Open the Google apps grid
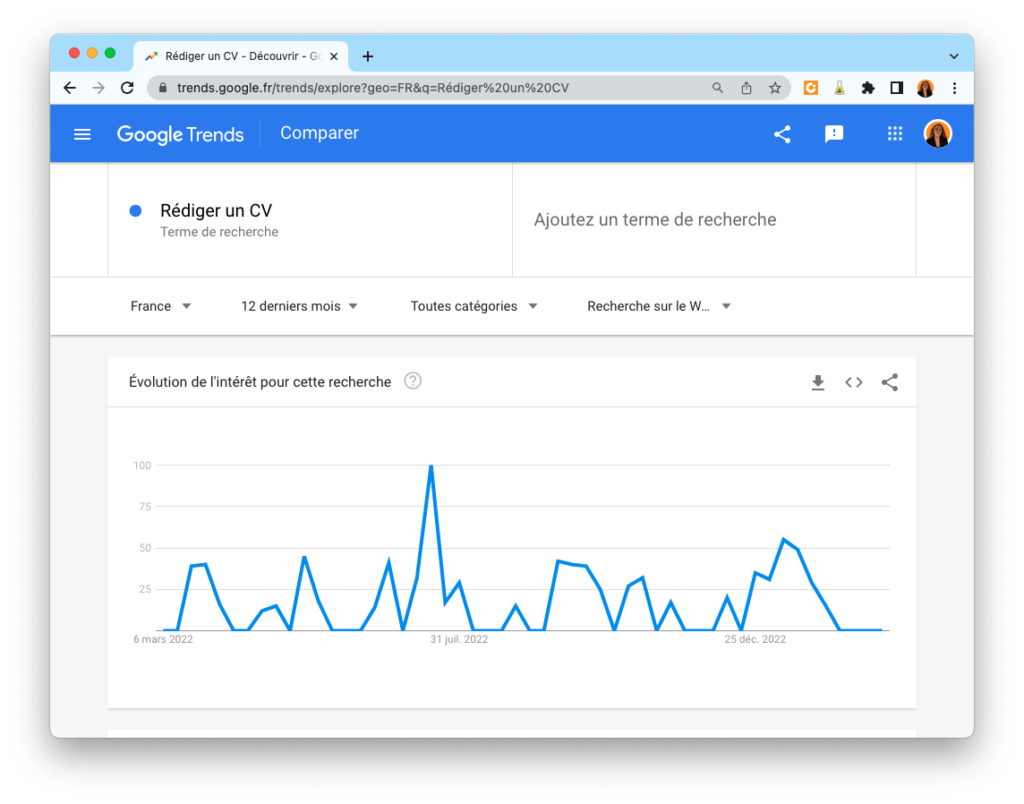The width and height of the screenshot is (1024, 804). [x=895, y=134]
